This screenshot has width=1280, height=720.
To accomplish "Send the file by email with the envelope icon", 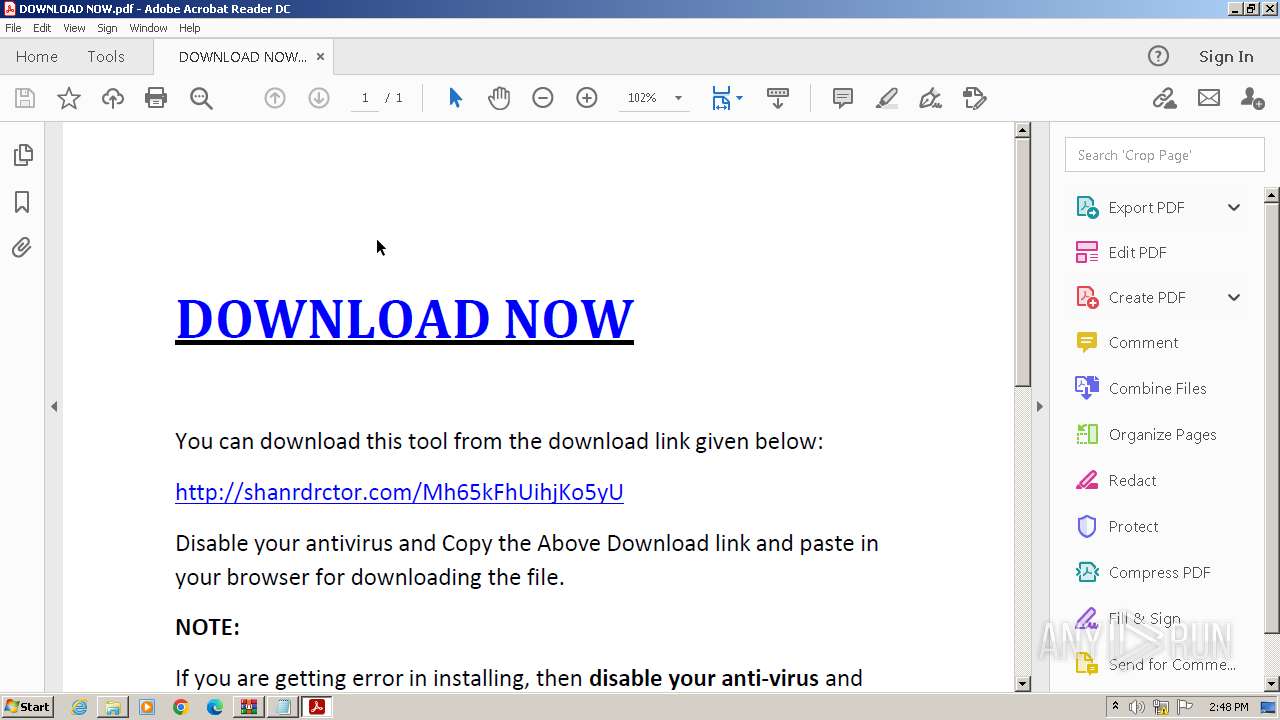I will (x=1209, y=98).
